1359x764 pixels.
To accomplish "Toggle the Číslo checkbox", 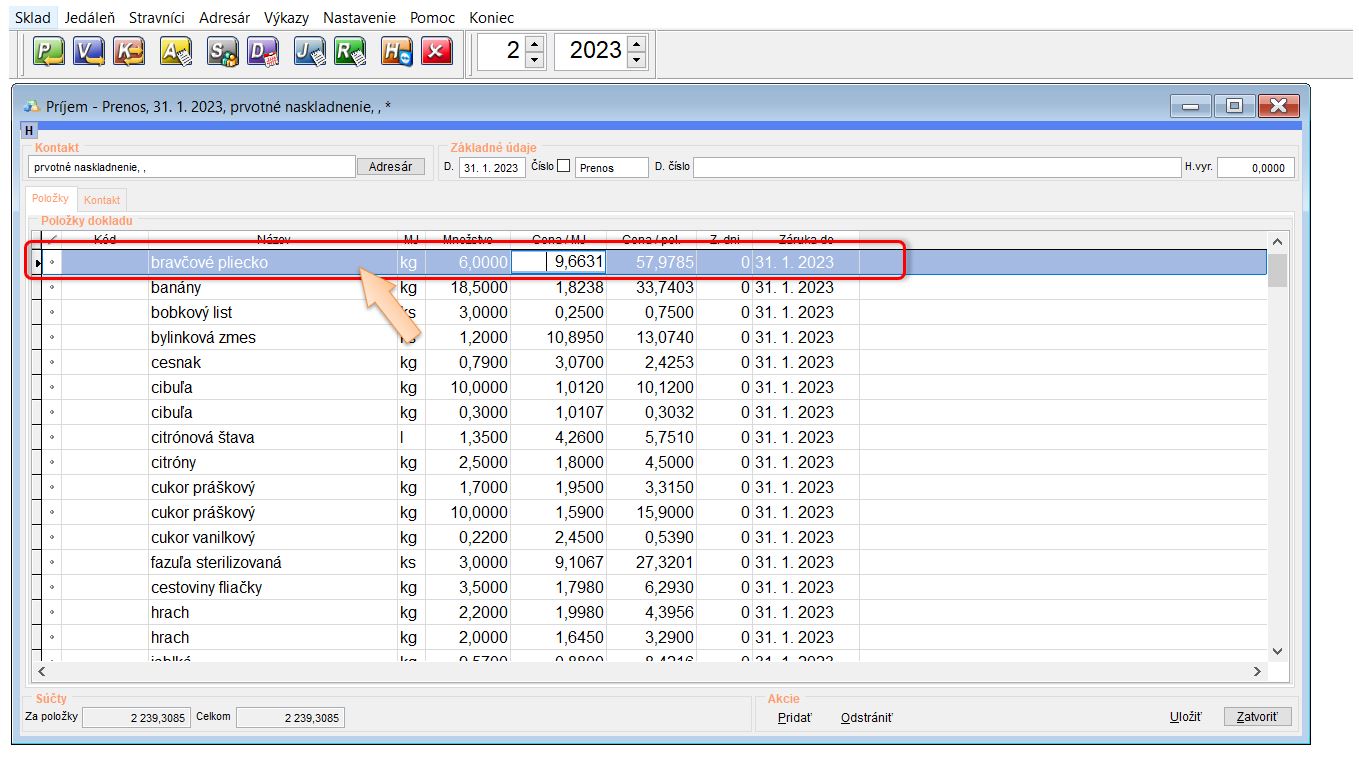I will 564,167.
